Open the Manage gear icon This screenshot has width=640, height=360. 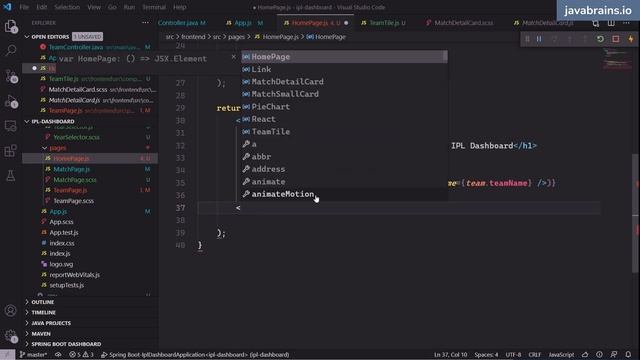click(11, 336)
